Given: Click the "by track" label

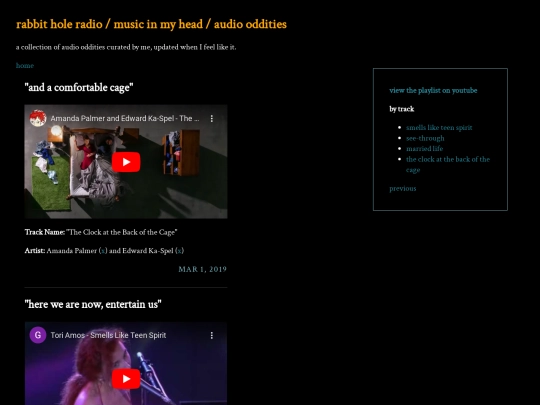Looking at the screenshot, I should pos(402,109).
